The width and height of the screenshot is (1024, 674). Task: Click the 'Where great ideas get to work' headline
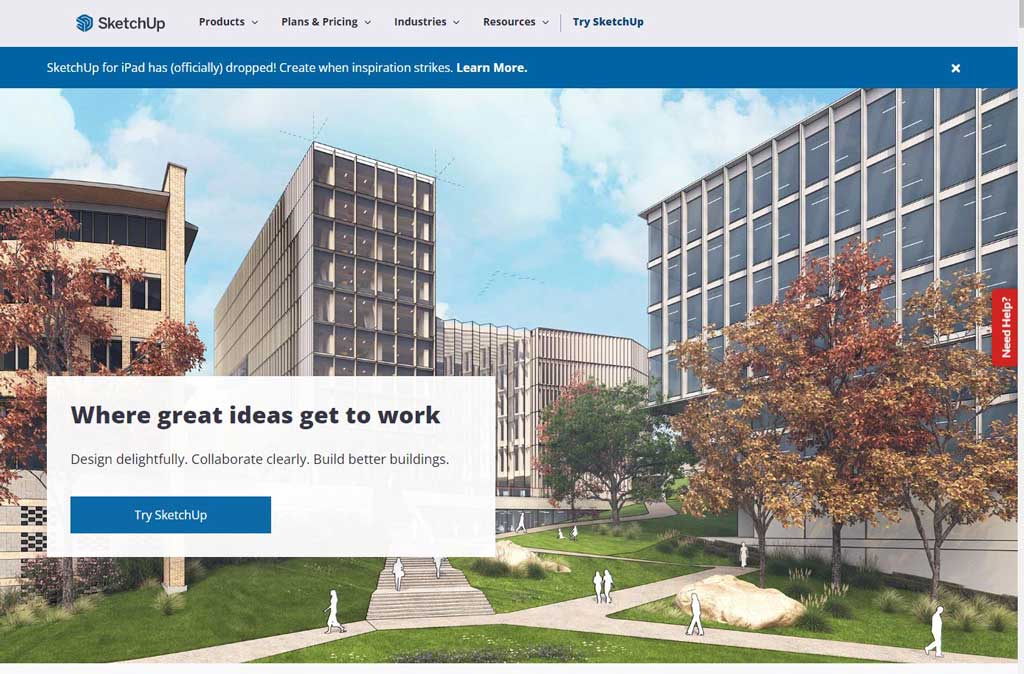255,415
